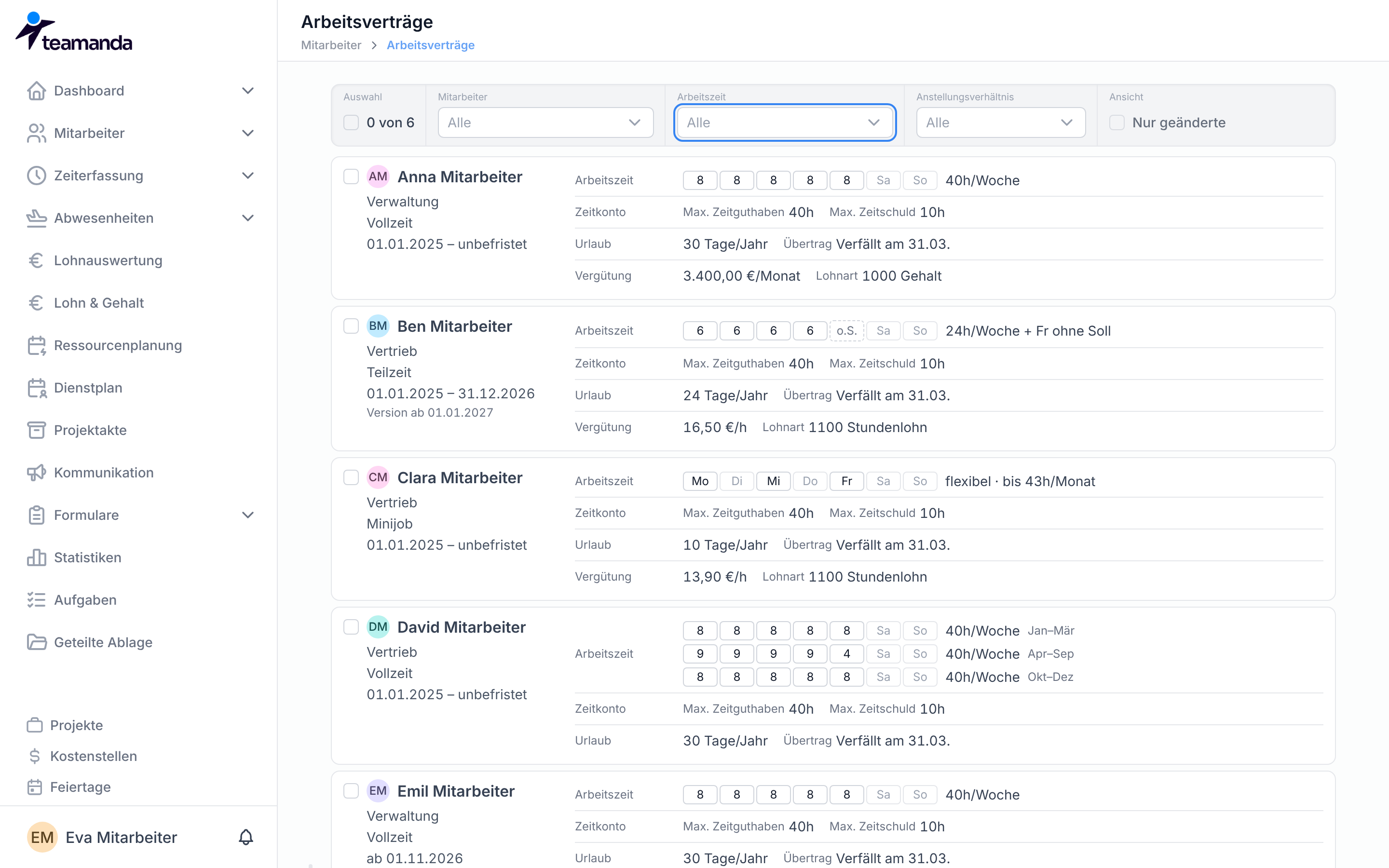Open the Arbeitszeit filter dropdown
Viewport: 1389px width, 868px height.
point(785,122)
